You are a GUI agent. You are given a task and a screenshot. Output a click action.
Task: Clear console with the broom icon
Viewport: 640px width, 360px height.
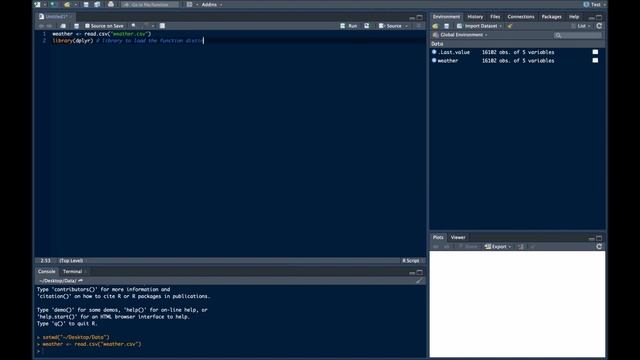tap(419, 281)
